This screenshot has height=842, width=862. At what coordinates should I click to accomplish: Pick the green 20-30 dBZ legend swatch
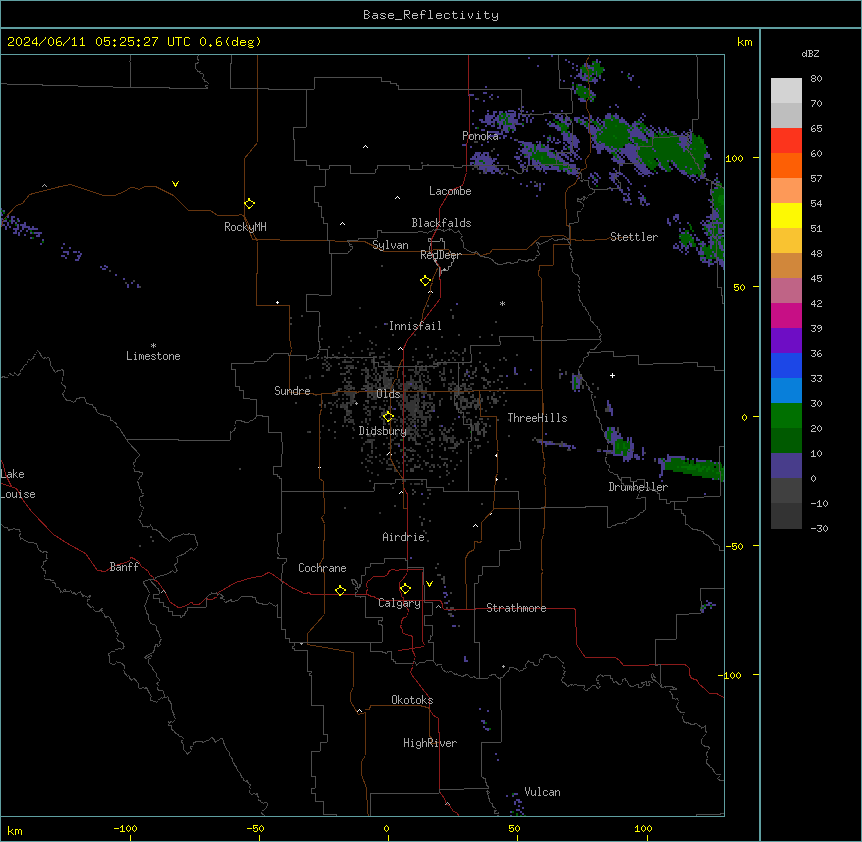tap(786, 416)
